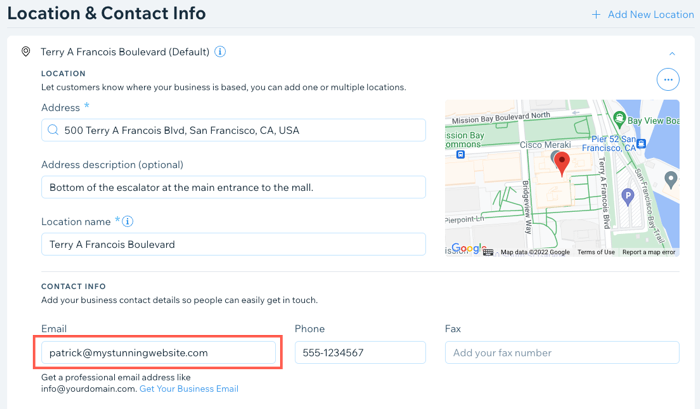700x409 pixels.
Task: Click the Email input field
Action: click(158, 353)
